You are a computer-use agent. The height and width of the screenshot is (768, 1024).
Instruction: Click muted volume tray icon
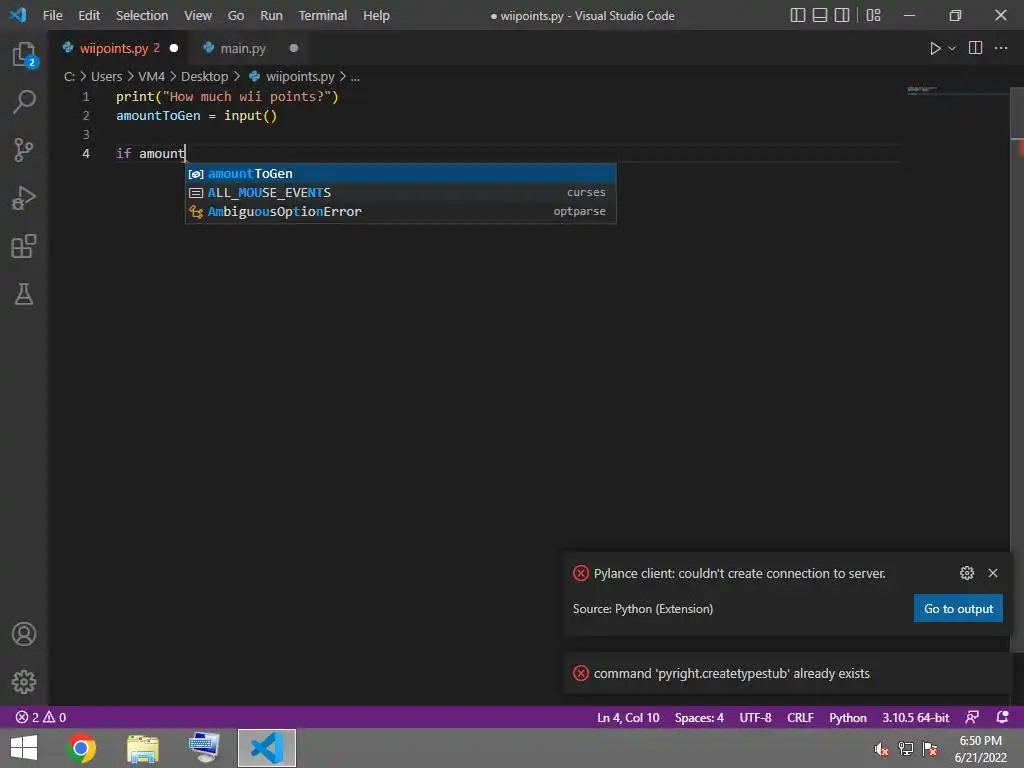click(x=881, y=749)
